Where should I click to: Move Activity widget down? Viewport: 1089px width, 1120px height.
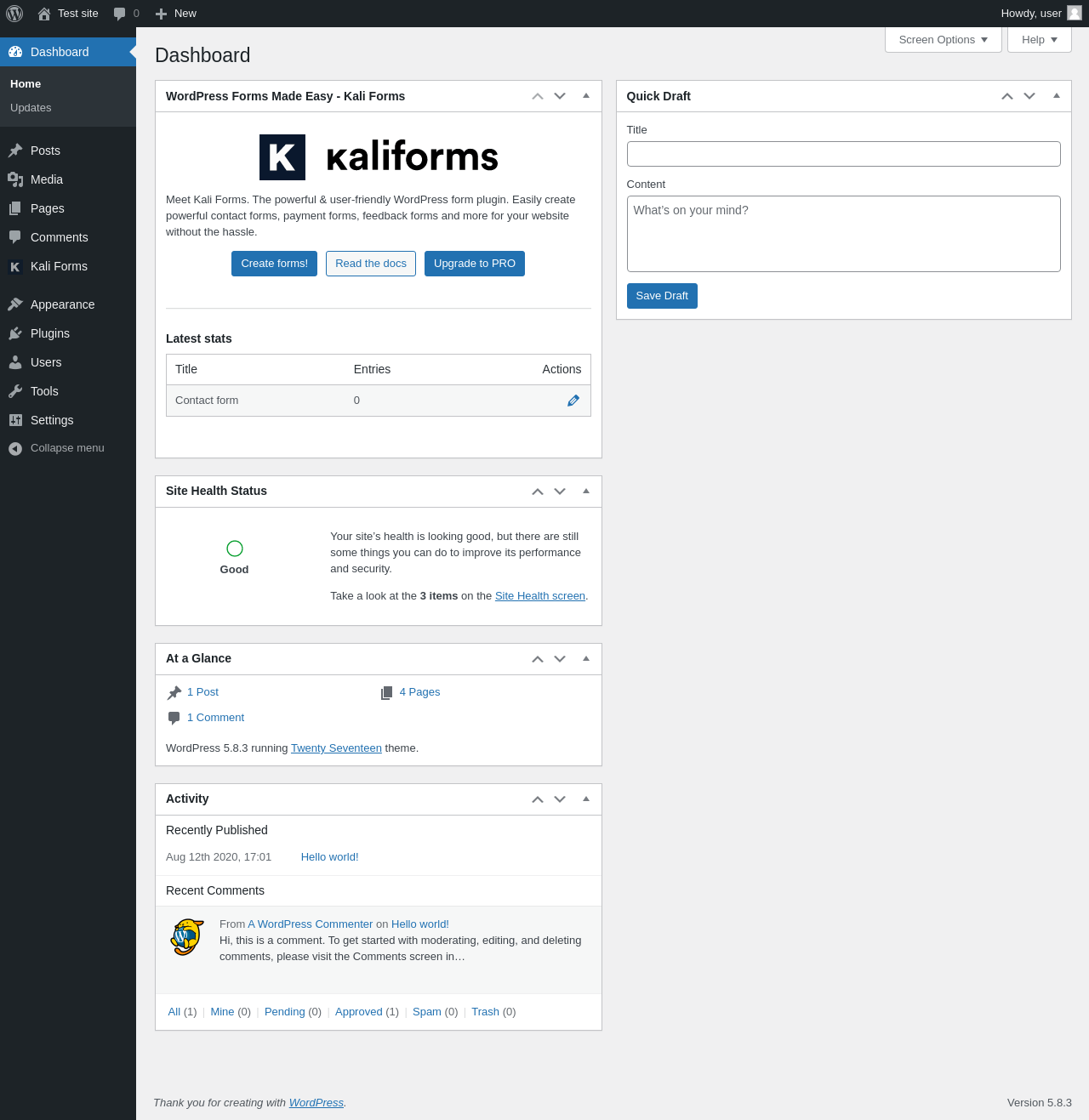(x=560, y=799)
